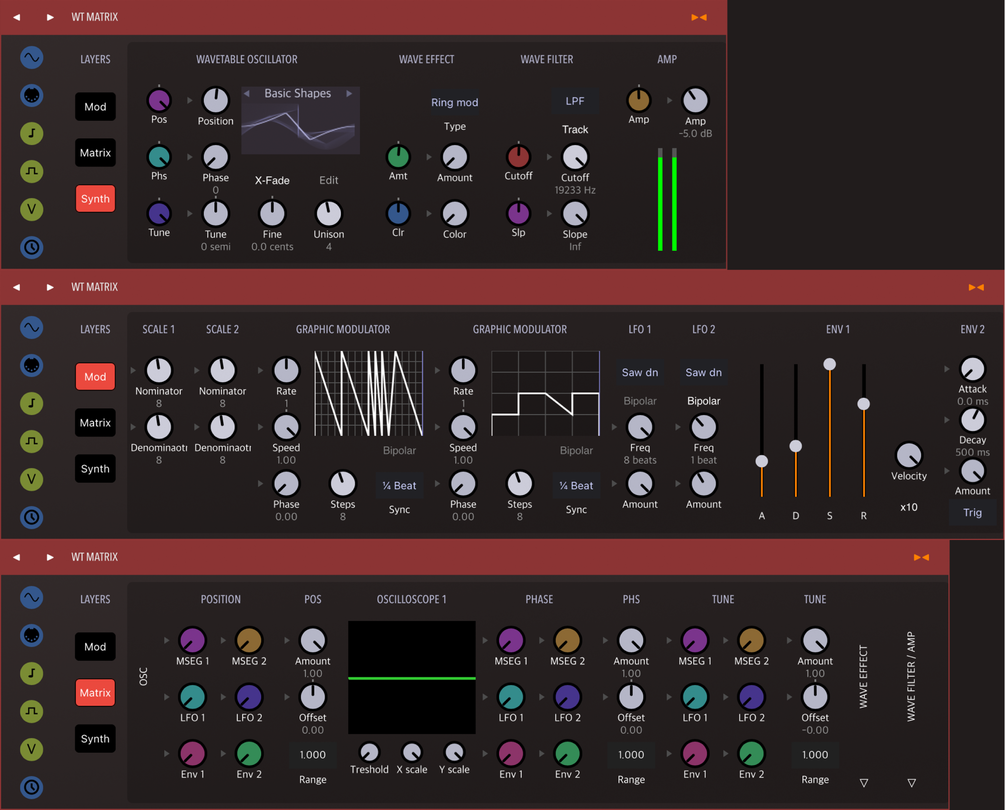
Task: Click Edit to open the wavetable editor
Action: (x=329, y=180)
